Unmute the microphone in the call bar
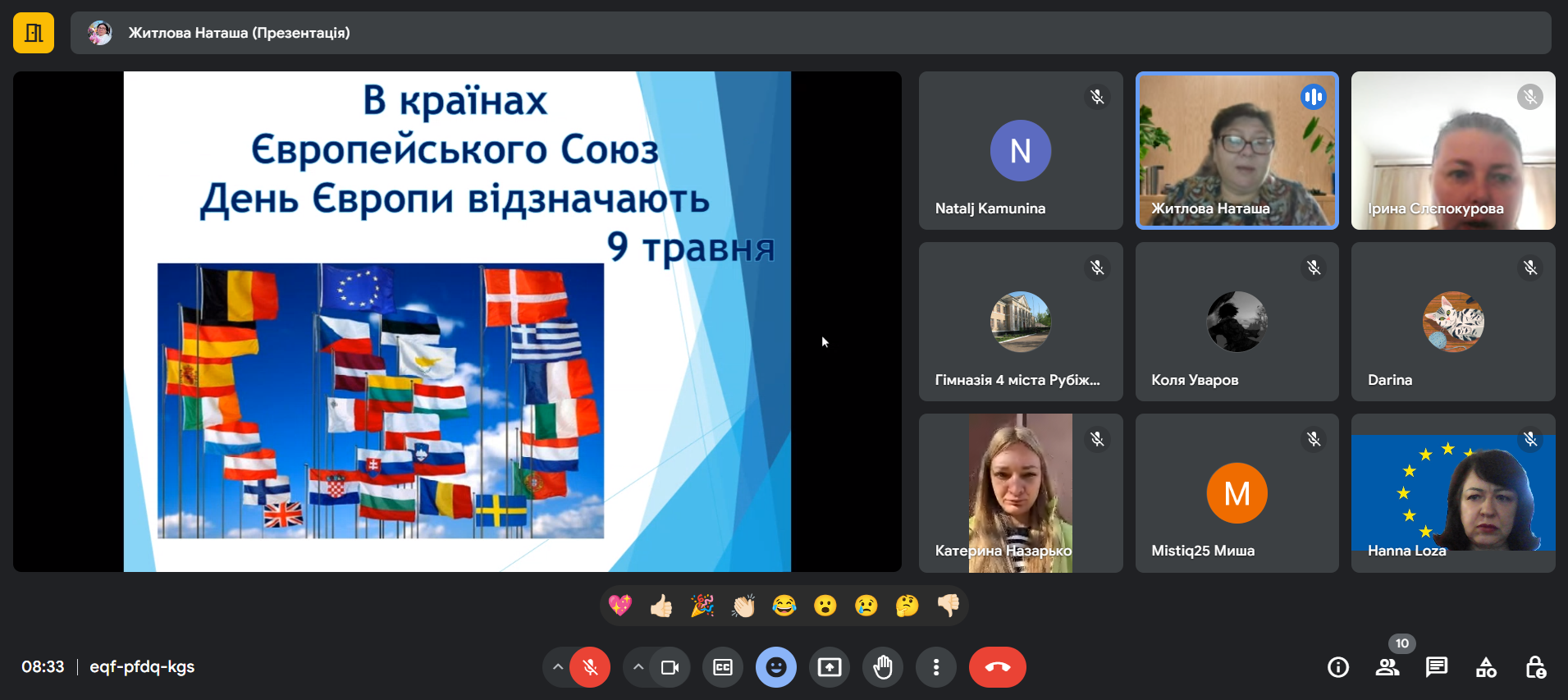The height and width of the screenshot is (700, 1568). pos(590,667)
